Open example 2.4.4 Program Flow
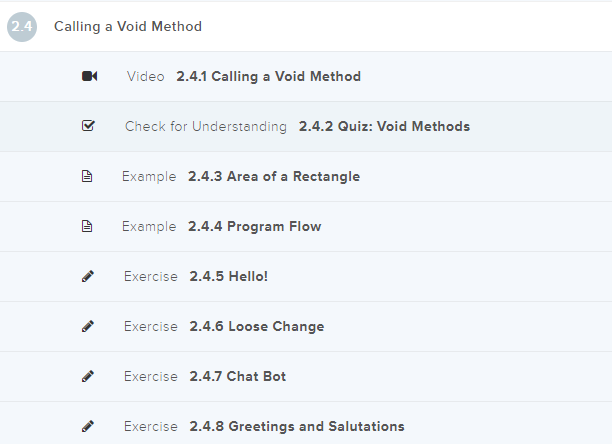The image size is (612, 444). pyautogui.click(x=254, y=227)
